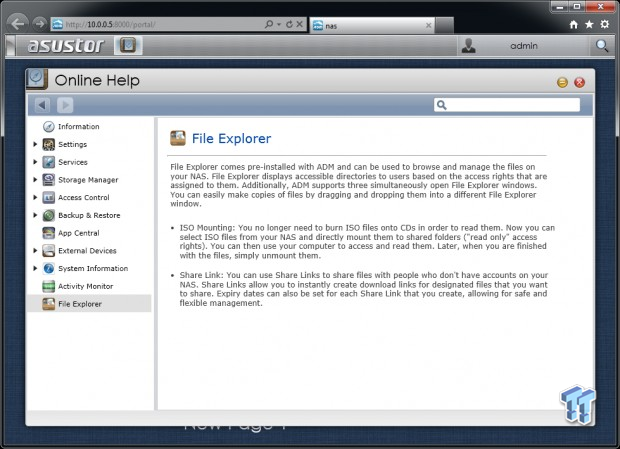The width and height of the screenshot is (620, 449).
Task: Minimize Online Help with the yellow button
Action: 562,82
